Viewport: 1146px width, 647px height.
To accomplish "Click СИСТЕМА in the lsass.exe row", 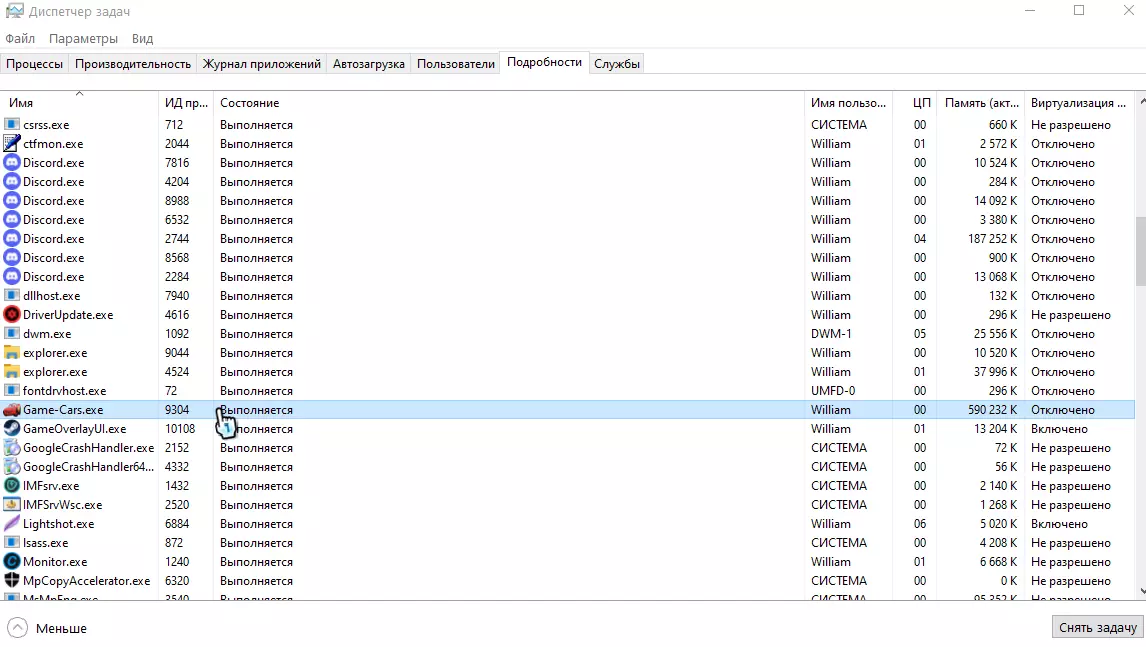I will pos(839,543).
